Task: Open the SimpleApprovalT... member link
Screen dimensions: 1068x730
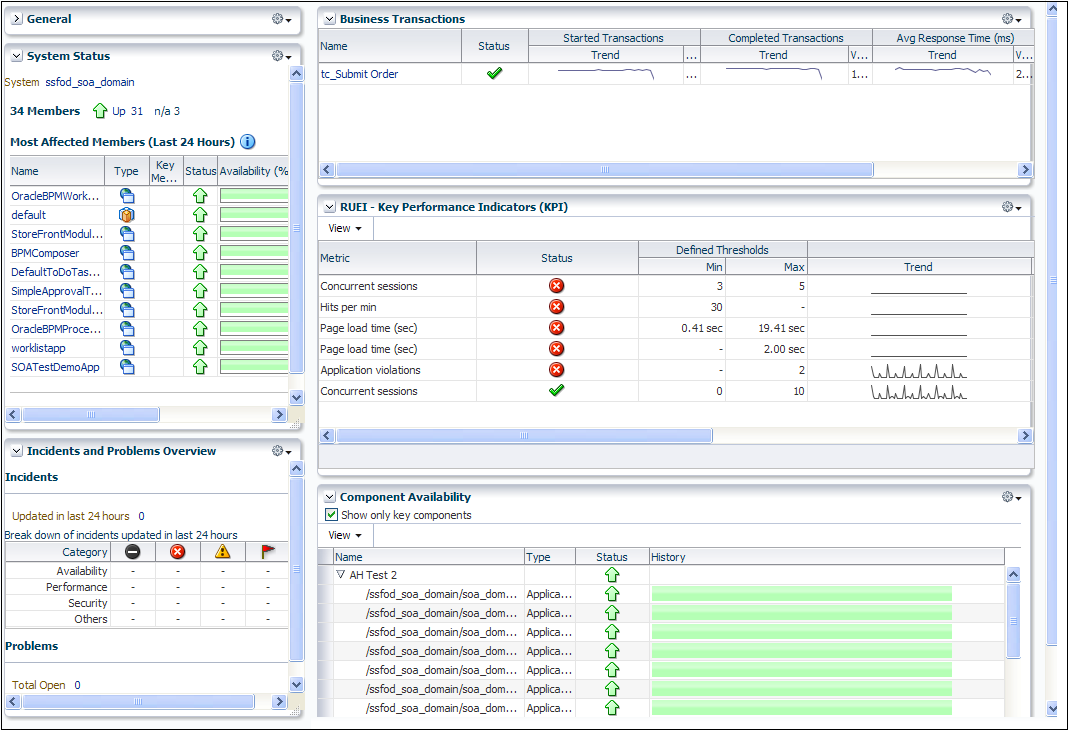Action: click(x=57, y=291)
